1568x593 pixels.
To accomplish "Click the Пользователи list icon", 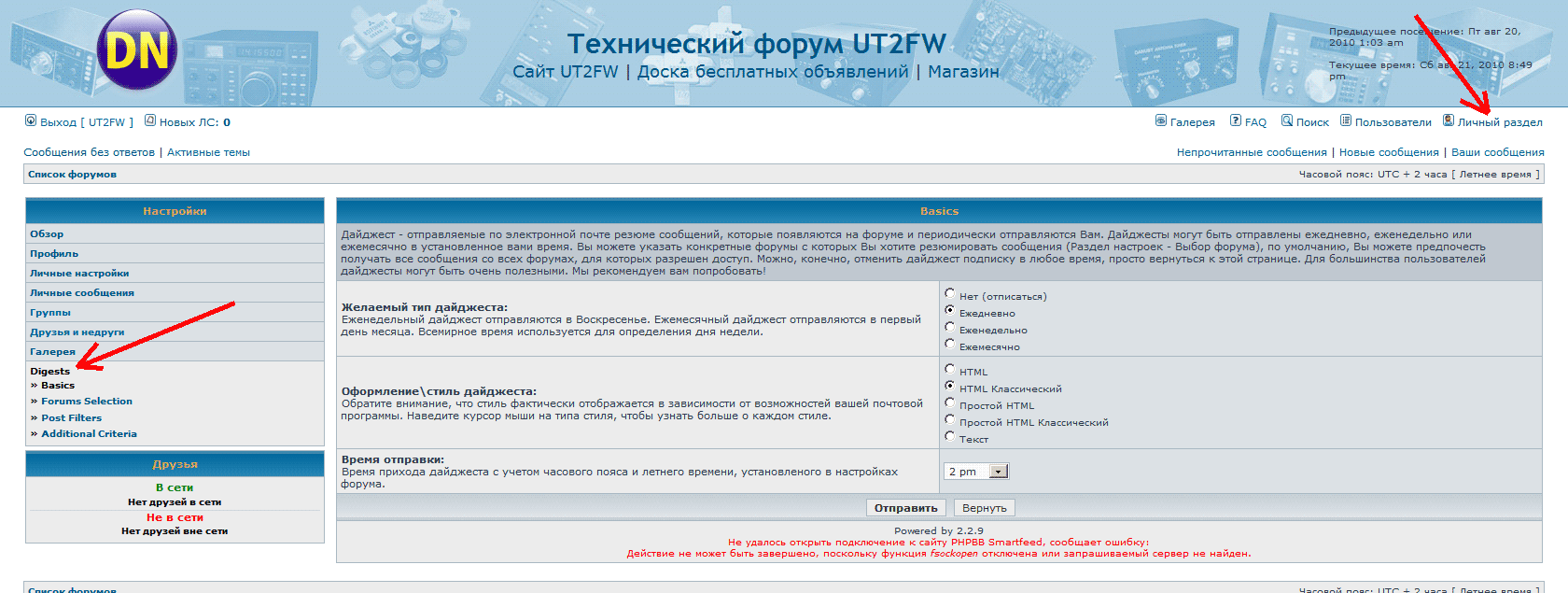I will [1346, 120].
